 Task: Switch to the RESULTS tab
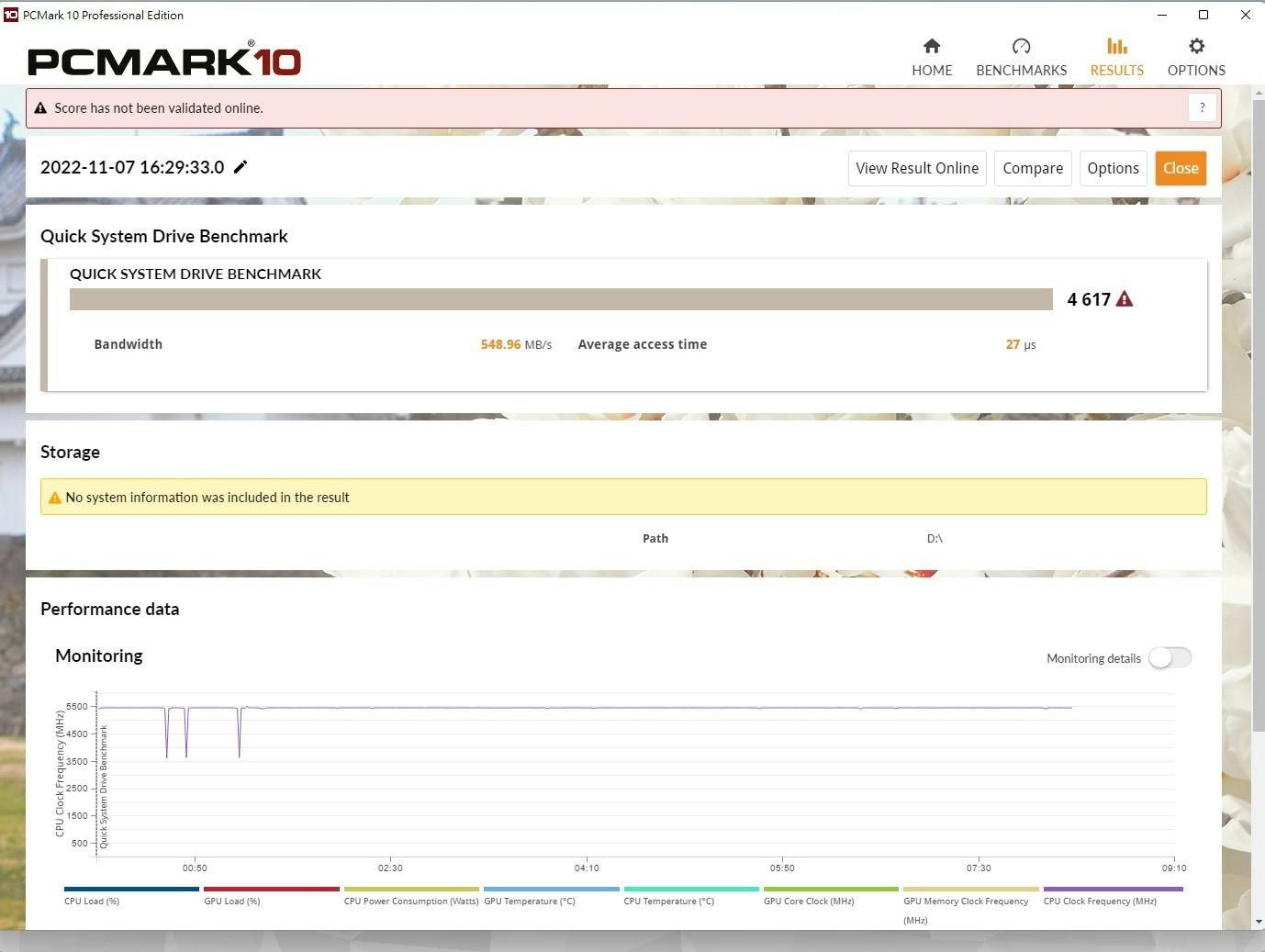[1116, 57]
